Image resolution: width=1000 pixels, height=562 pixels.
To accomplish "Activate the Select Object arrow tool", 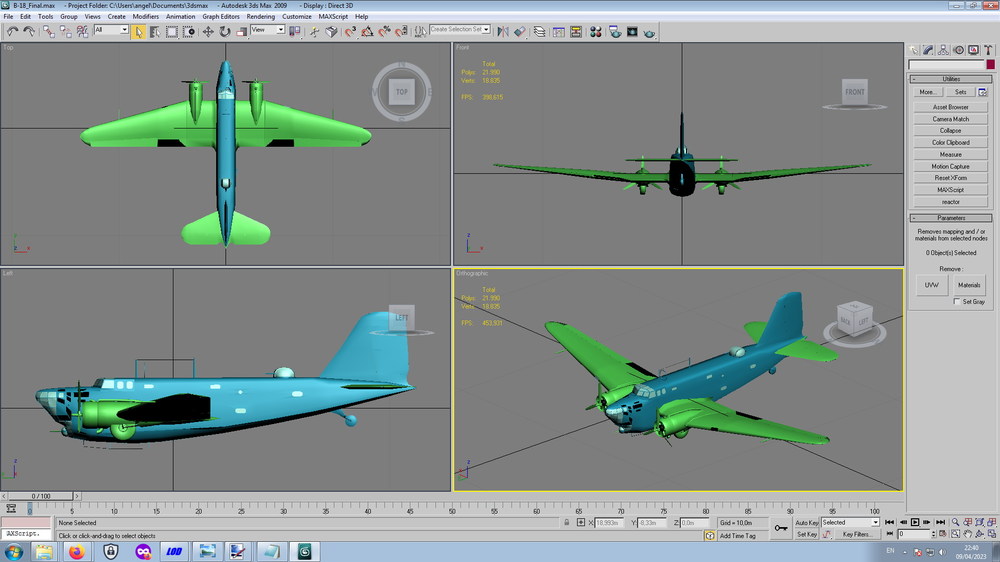I will coord(138,31).
